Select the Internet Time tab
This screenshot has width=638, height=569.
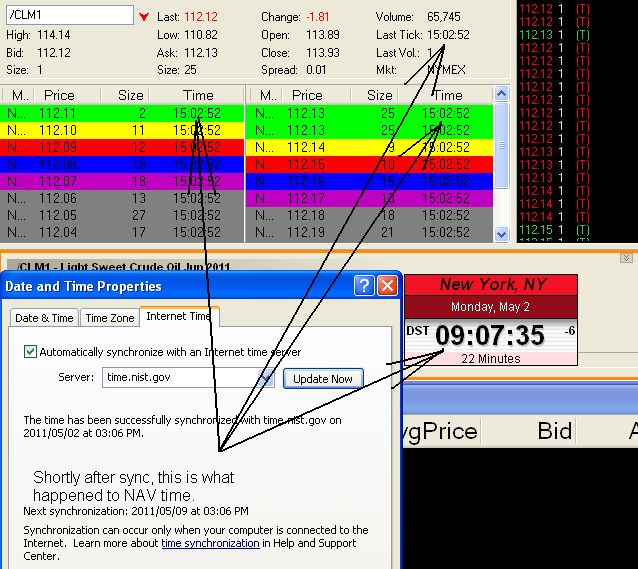[179, 317]
